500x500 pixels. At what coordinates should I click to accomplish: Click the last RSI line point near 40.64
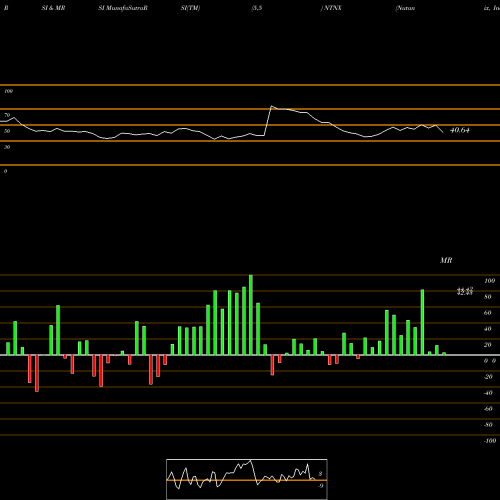443,133
